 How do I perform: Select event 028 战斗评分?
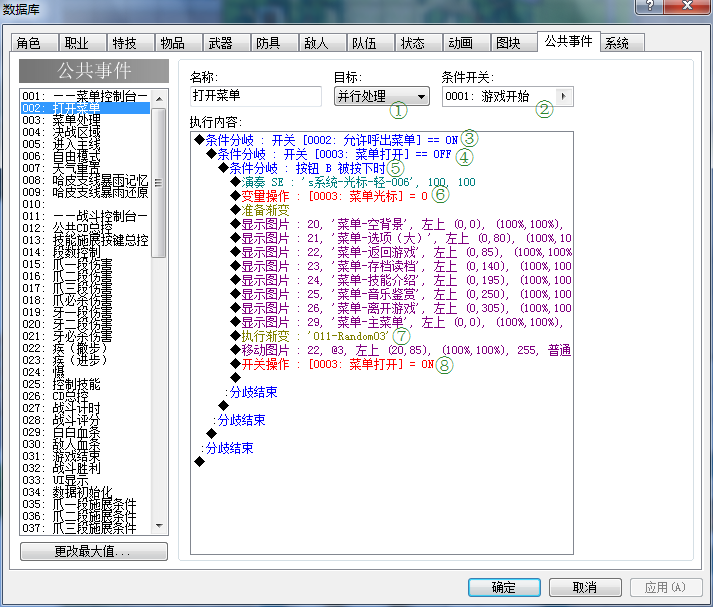click(x=85, y=420)
